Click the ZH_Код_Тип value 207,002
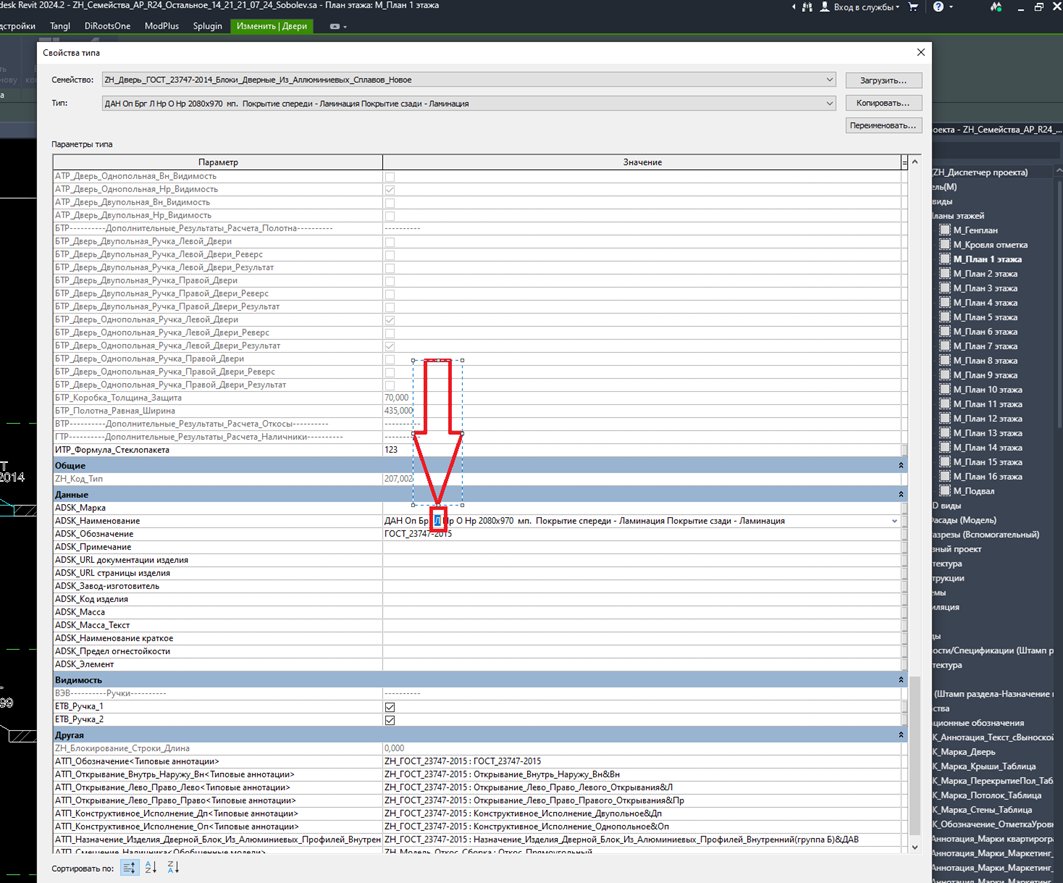This screenshot has width=1063, height=883. coord(398,479)
